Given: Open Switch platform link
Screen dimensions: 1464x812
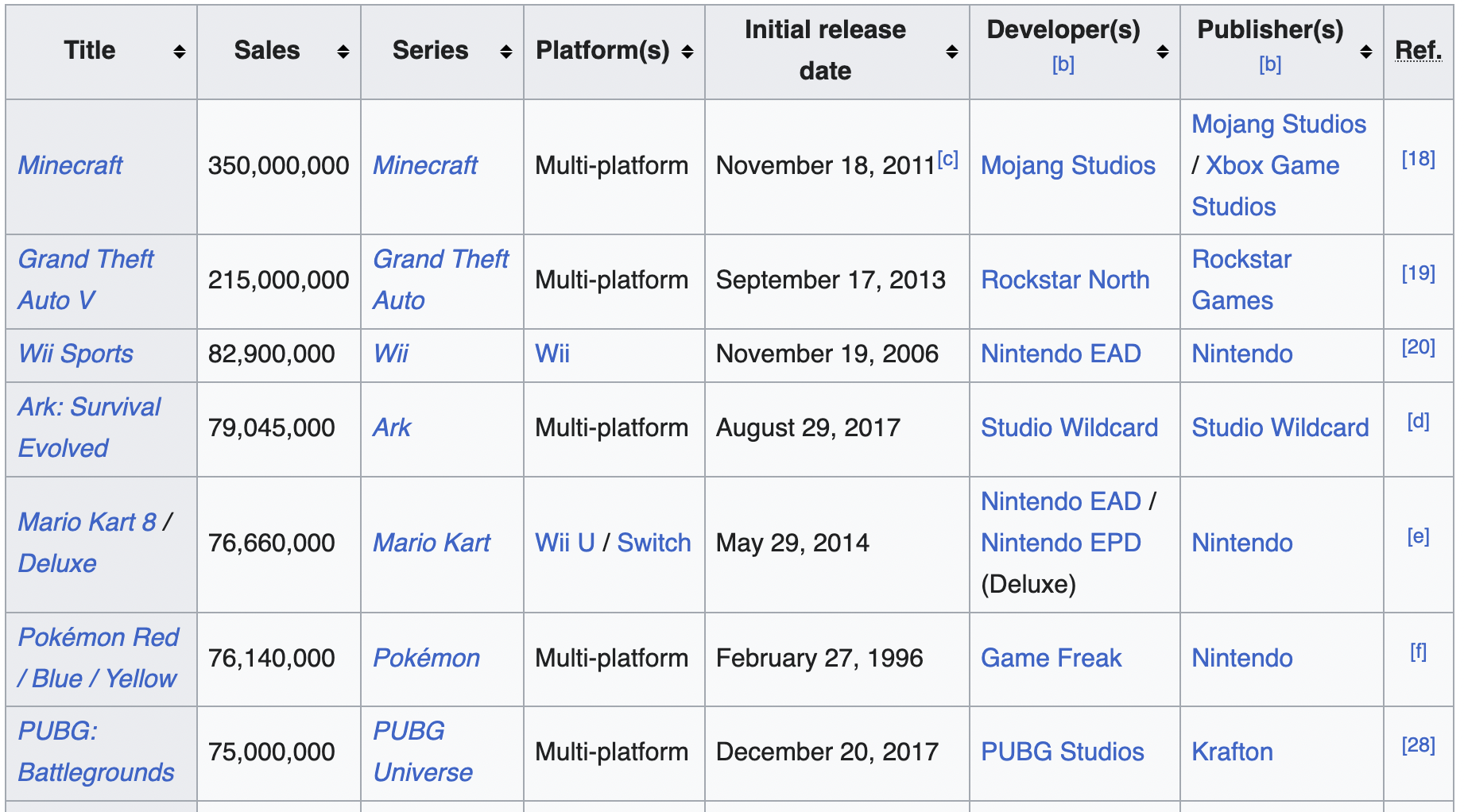Looking at the screenshot, I should [654, 543].
